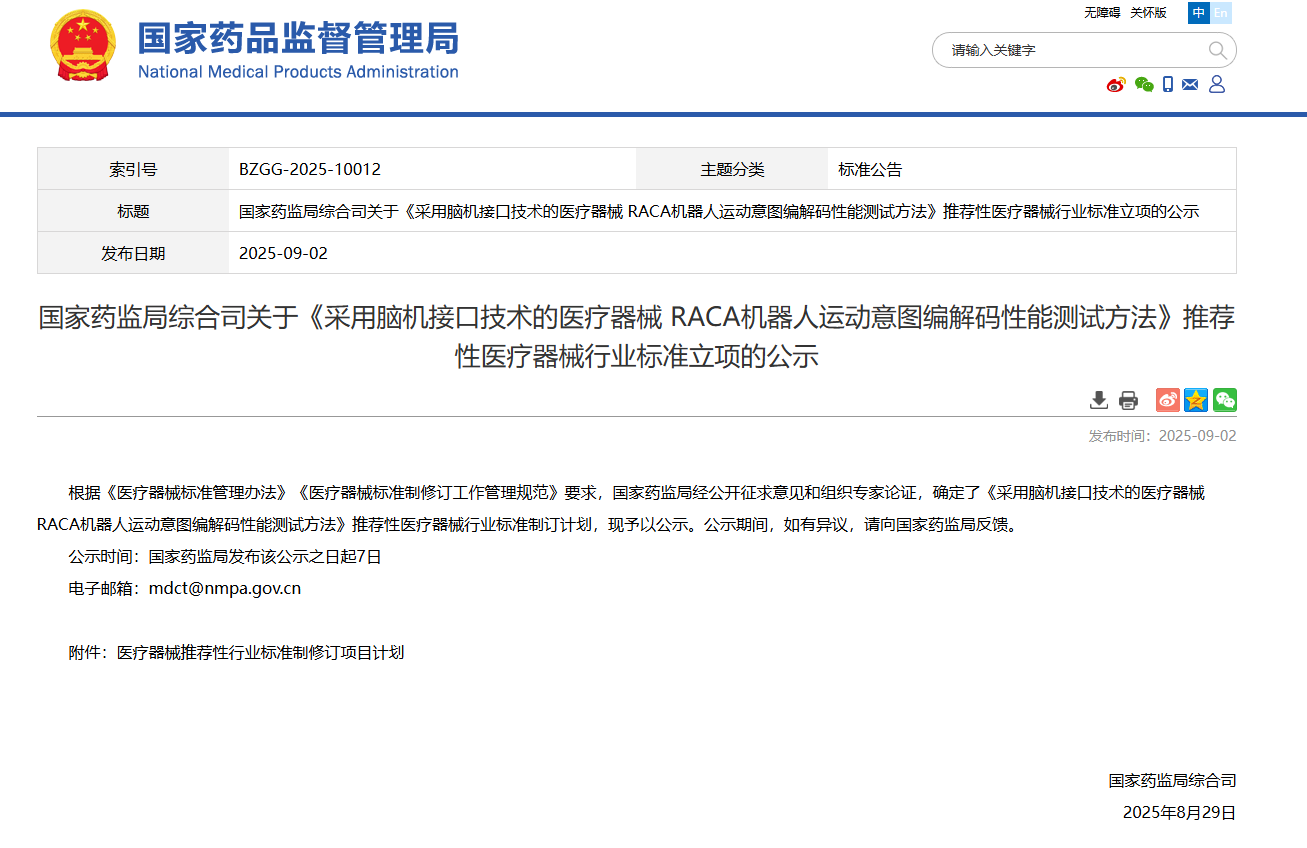This screenshot has width=1307, height=848.
Task: Download the article using download icon
Action: tap(1099, 400)
